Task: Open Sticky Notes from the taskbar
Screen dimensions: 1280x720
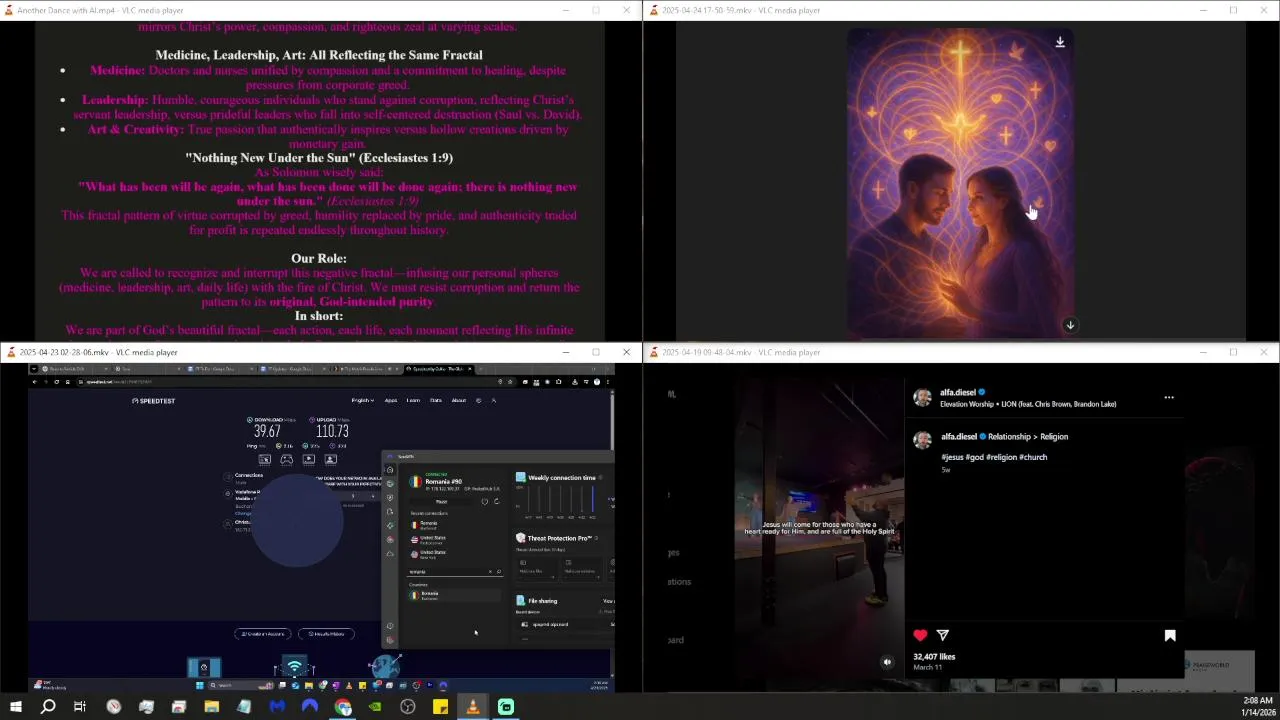Action: [440, 707]
